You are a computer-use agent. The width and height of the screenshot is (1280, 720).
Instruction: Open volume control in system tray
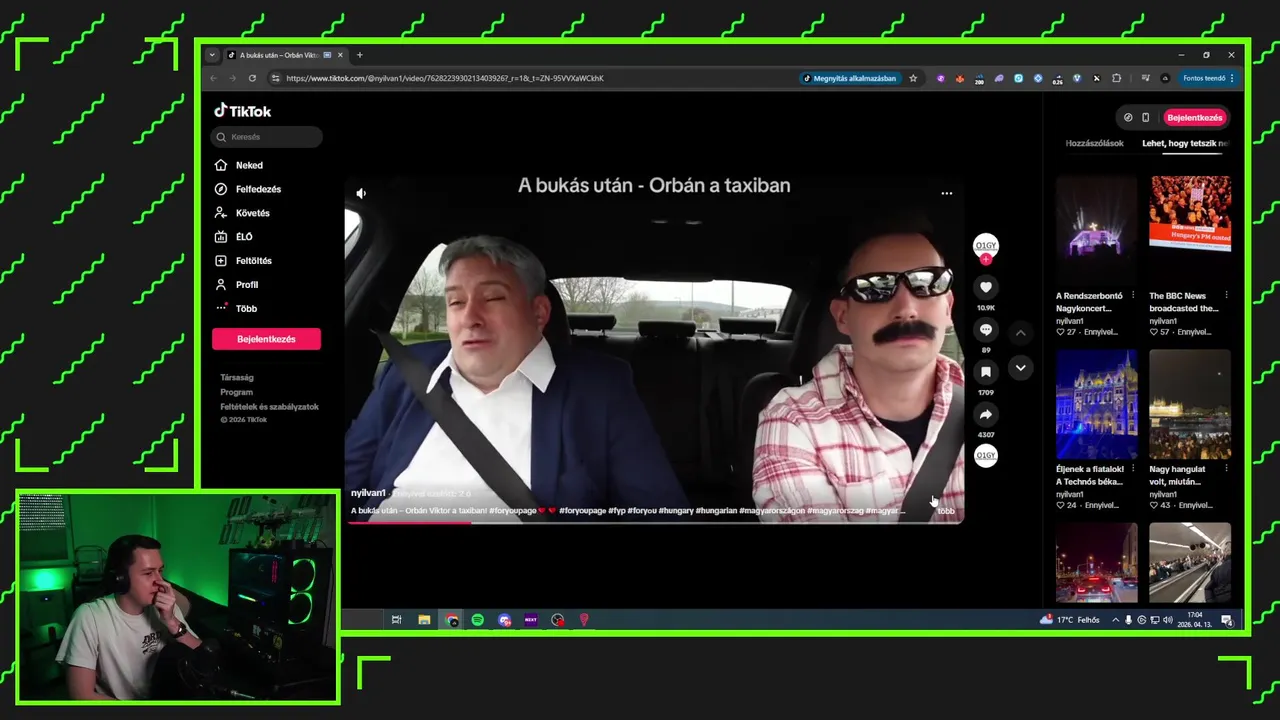(x=1168, y=620)
